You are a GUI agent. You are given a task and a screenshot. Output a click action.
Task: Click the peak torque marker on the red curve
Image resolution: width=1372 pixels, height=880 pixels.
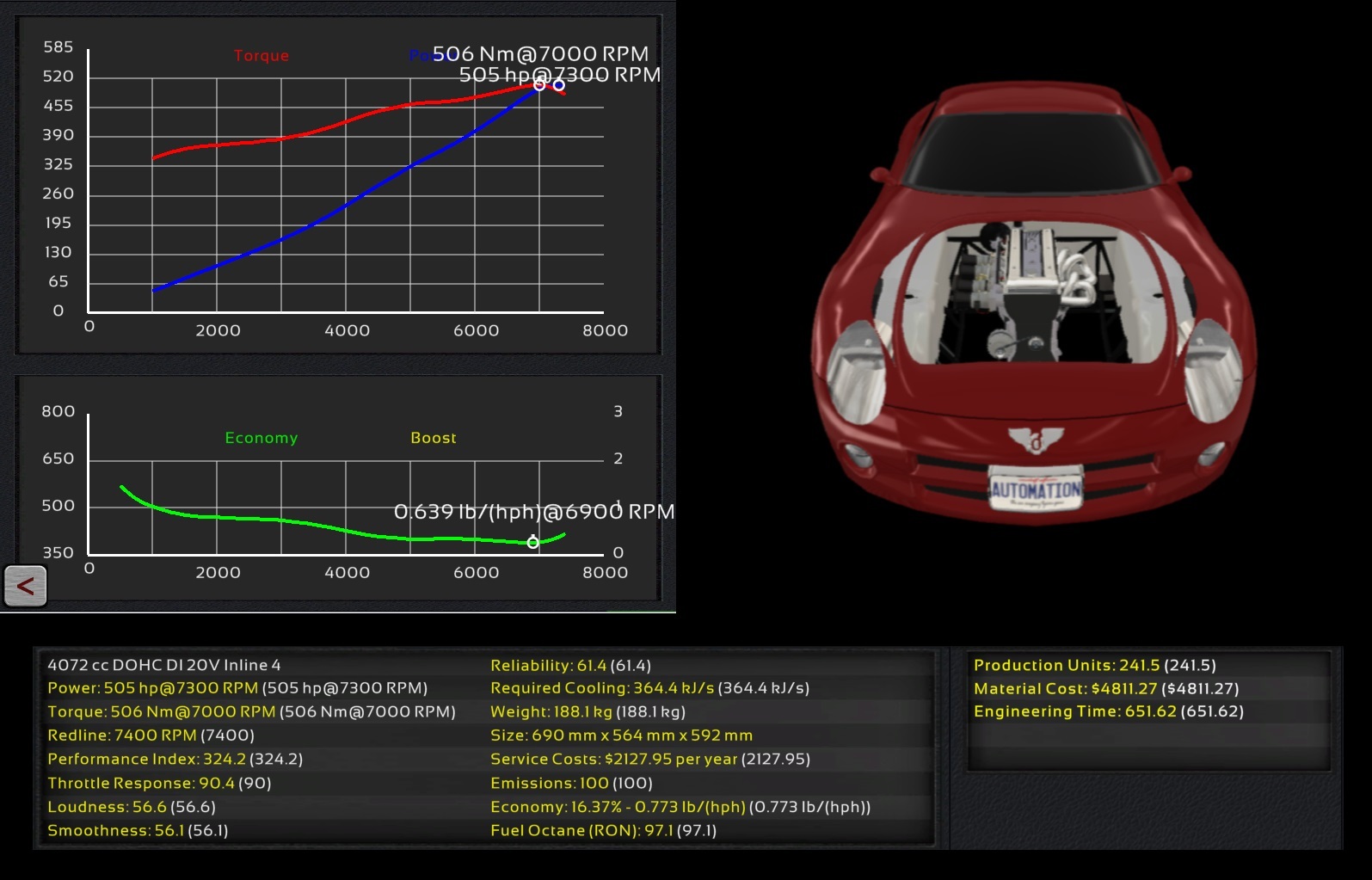pyautogui.click(x=539, y=84)
